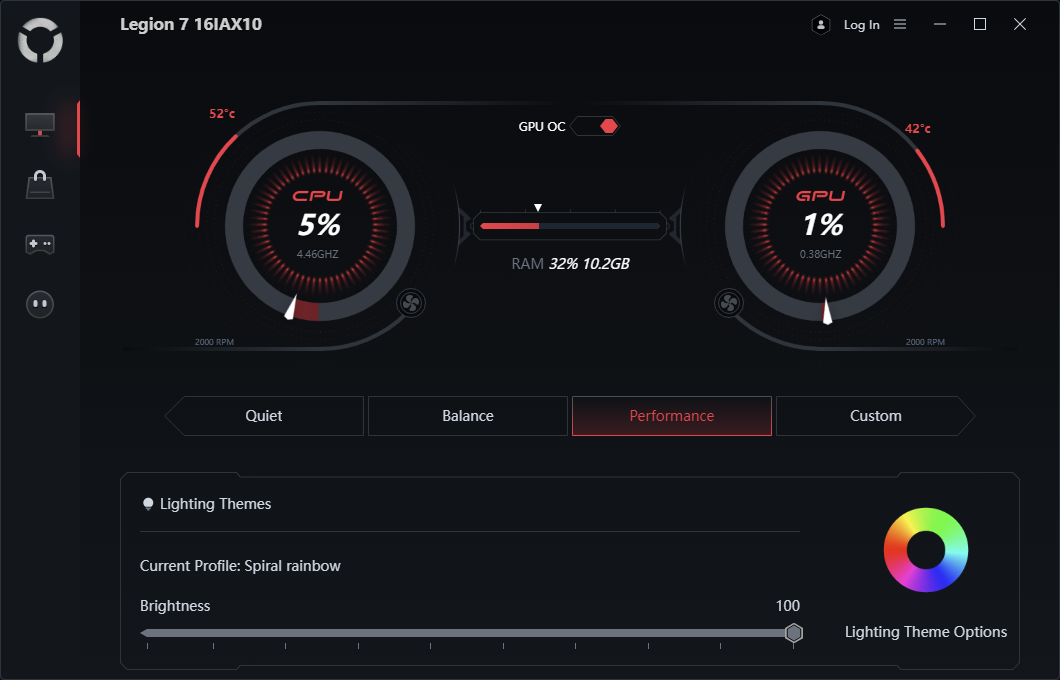
Task: Maximize the Legion Space window
Action: point(980,24)
